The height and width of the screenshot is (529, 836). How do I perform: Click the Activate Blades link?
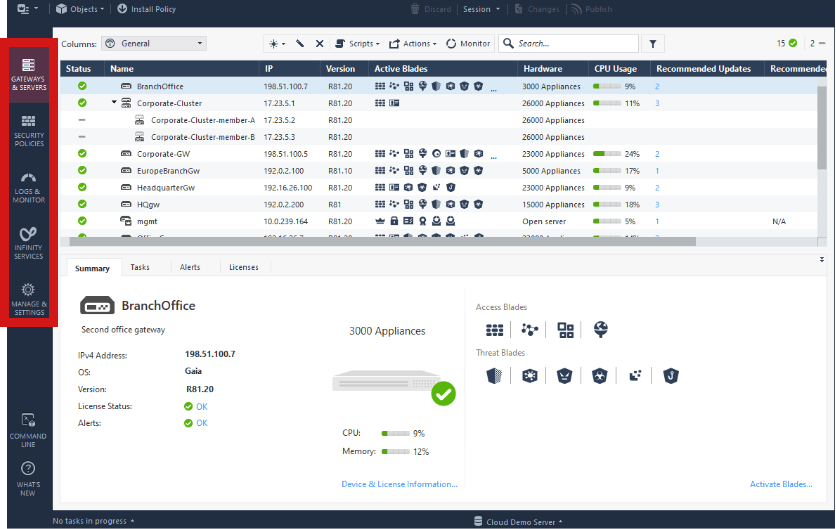780,484
